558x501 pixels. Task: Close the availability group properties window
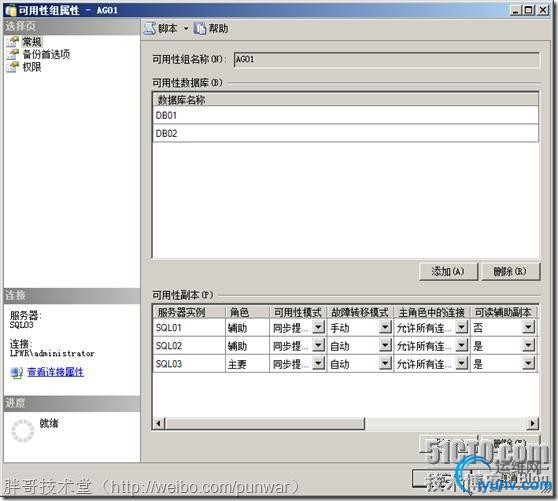(x=543, y=10)
